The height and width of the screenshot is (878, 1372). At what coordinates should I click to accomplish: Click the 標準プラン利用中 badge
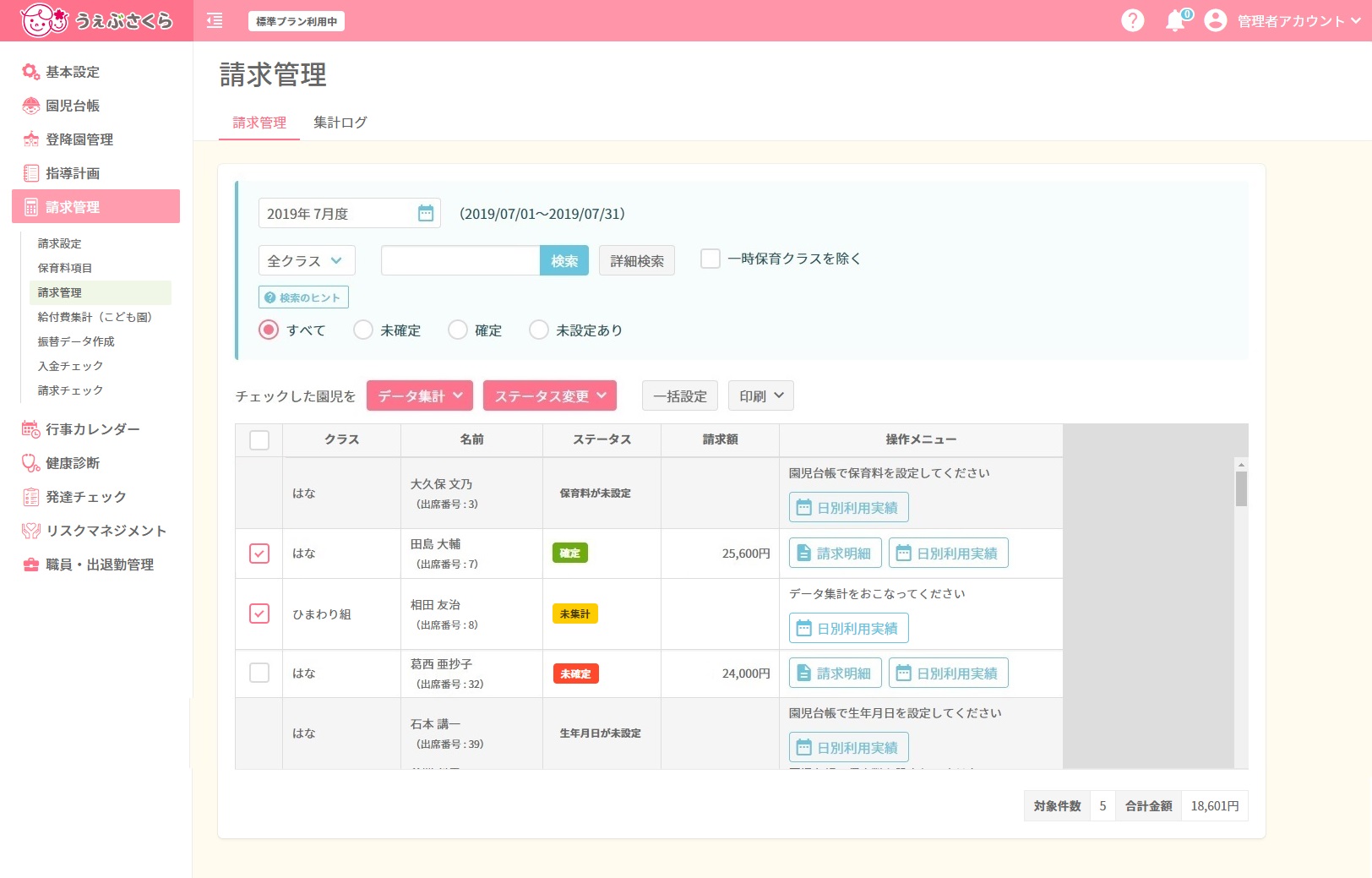click(297, 21)
